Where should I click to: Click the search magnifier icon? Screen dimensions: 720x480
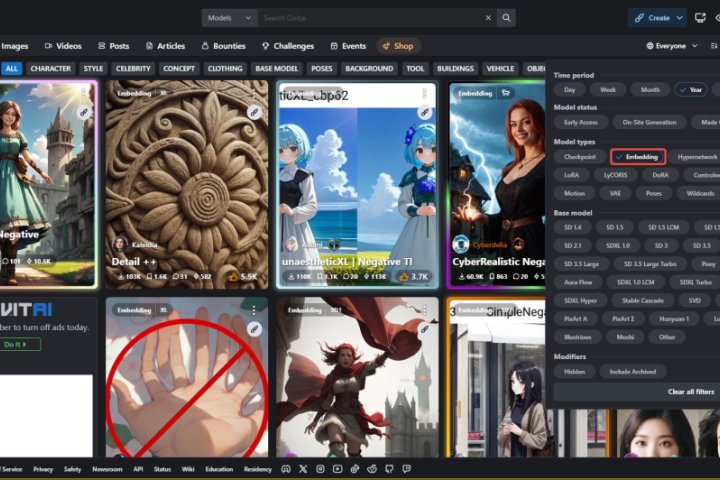point(507,18)
